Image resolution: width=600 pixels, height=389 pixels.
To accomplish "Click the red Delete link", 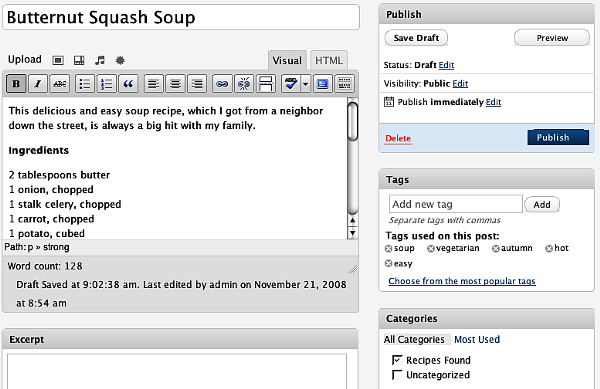I will [x=398, y=138].
